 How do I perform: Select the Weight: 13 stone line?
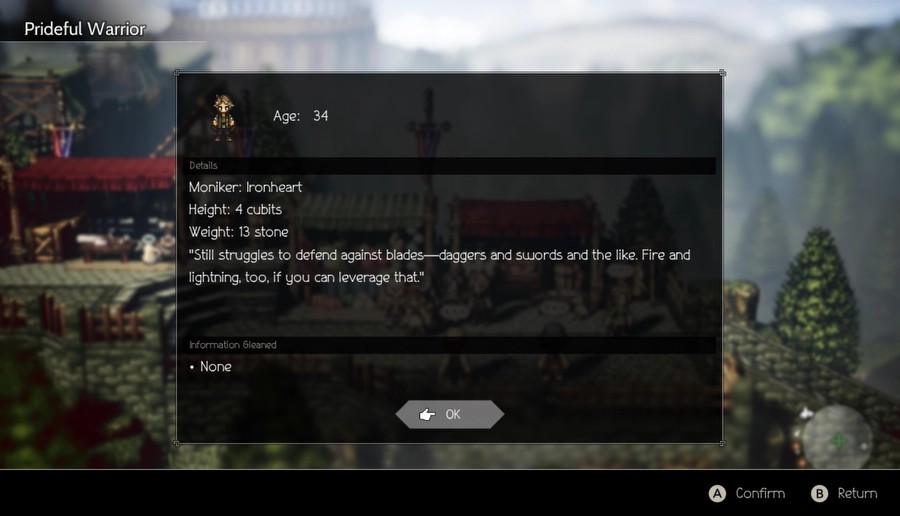click(239, 232)
